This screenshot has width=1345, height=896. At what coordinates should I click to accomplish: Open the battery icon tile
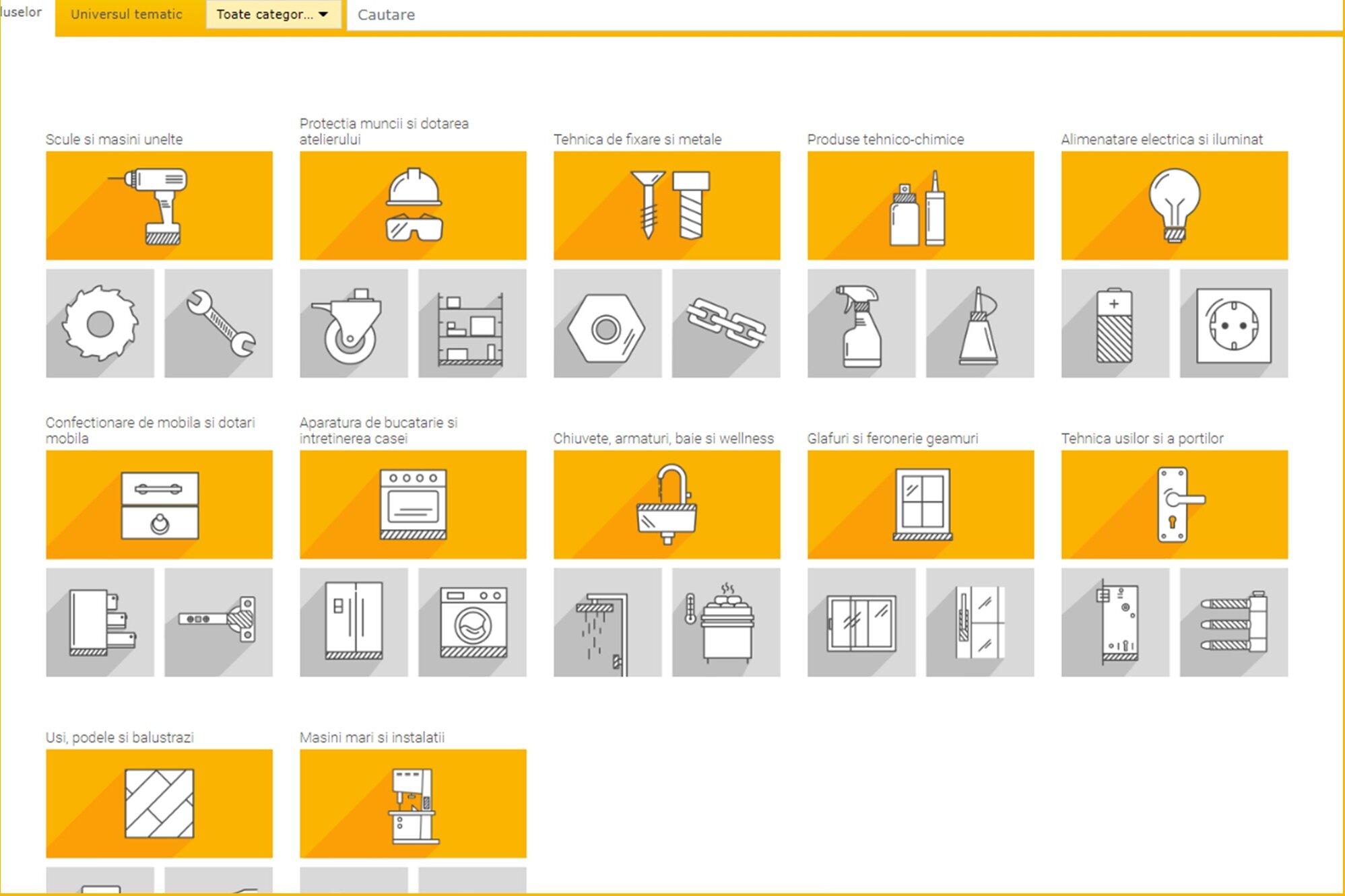coord(1115,323)
